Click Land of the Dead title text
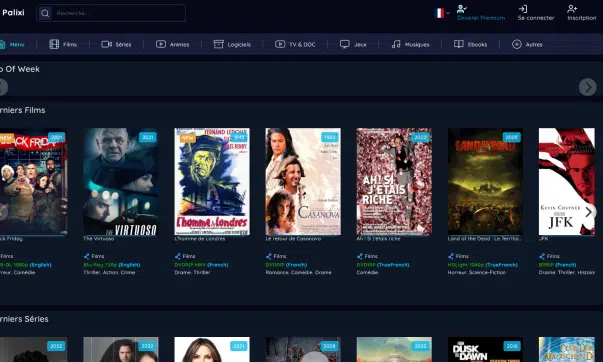Viewport: 603px width, 362px height. (485, 239)
